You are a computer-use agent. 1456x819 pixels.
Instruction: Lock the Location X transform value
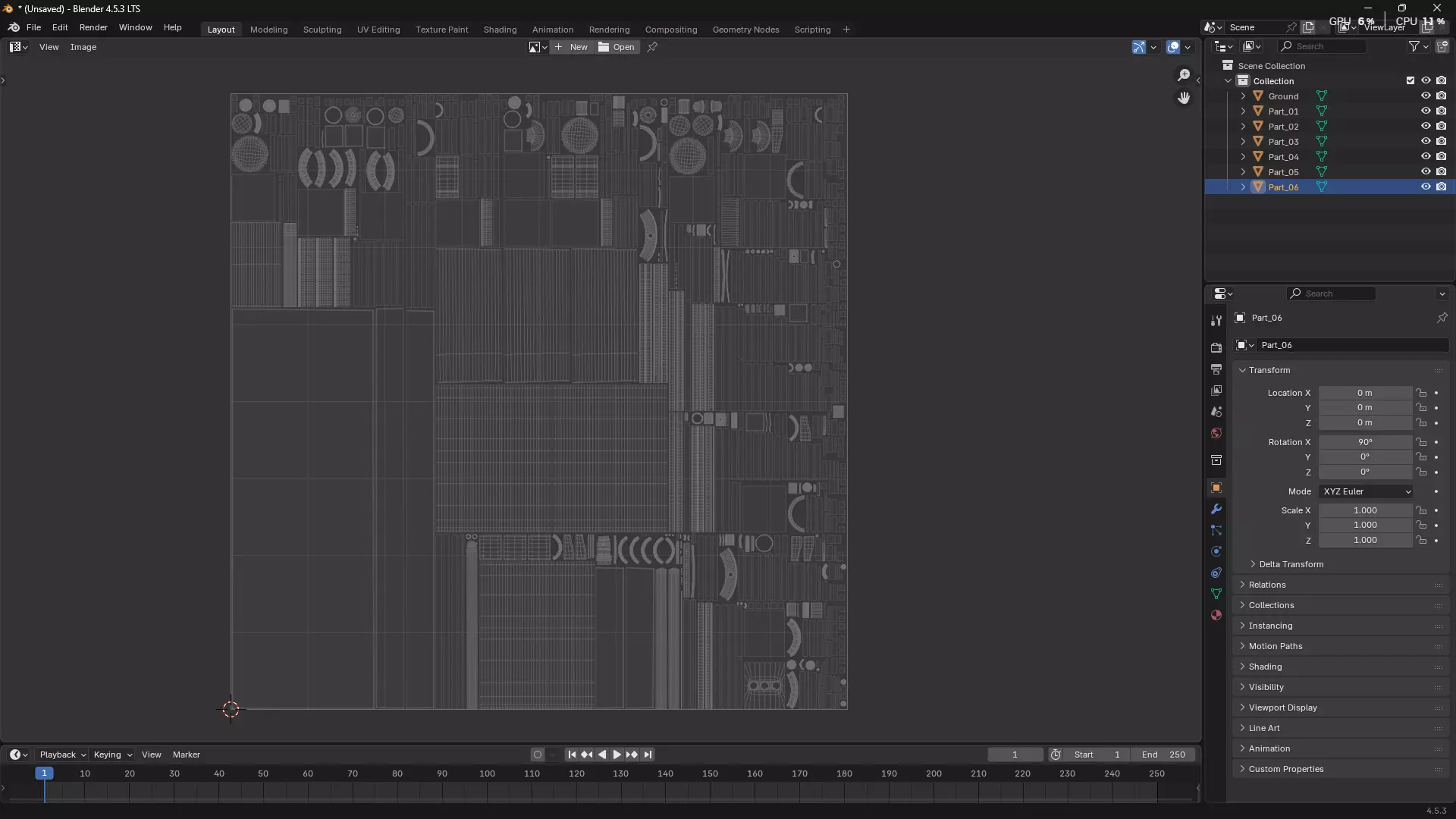pyautogui.click(x=1421, y=393)
